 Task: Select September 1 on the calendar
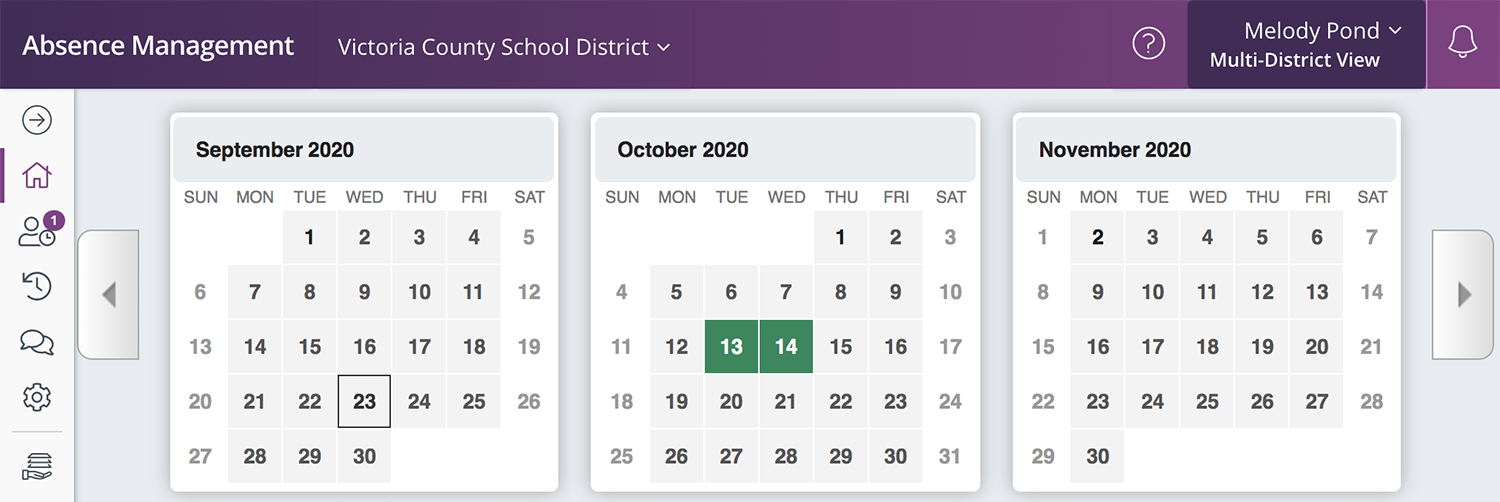310,237
